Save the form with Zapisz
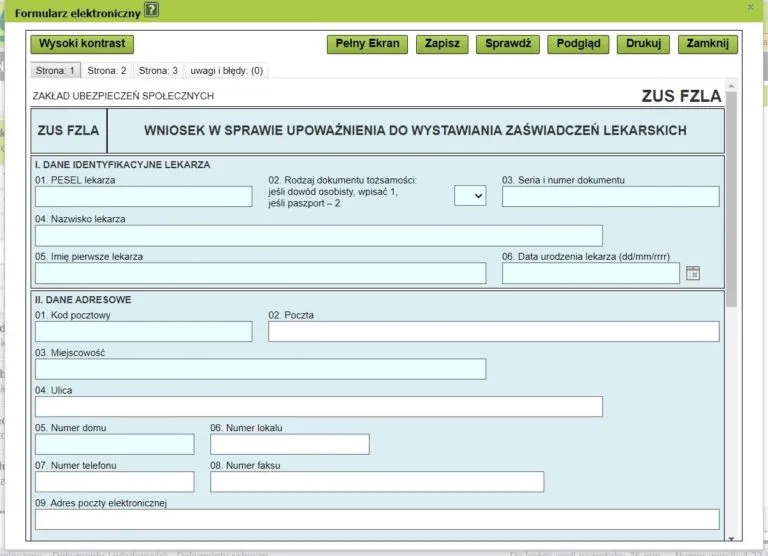The image size is (768, 556). pos(442,44)
